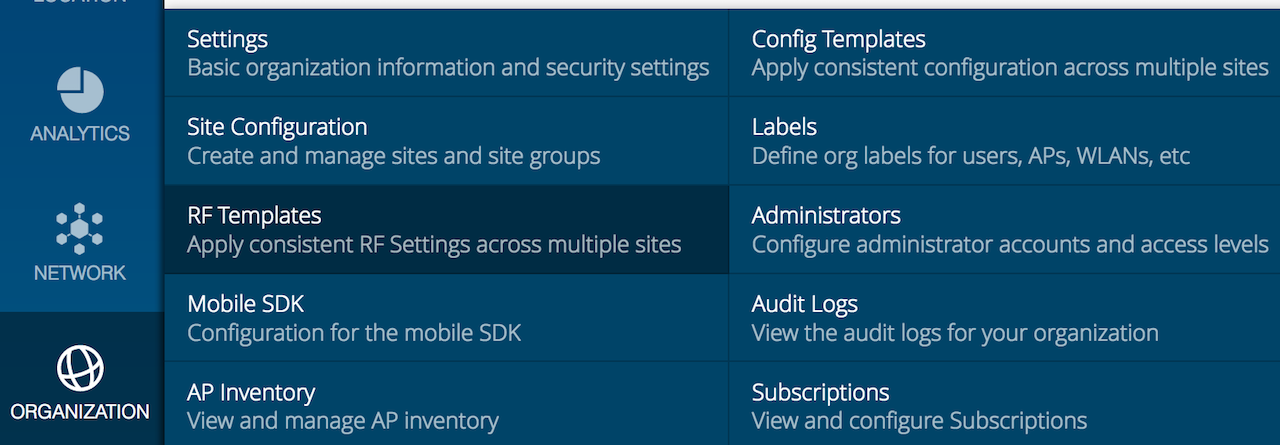1280x445 pixels.
Task: Open Site Configuration
Action: pyautogui.click(x=277, y=127)
